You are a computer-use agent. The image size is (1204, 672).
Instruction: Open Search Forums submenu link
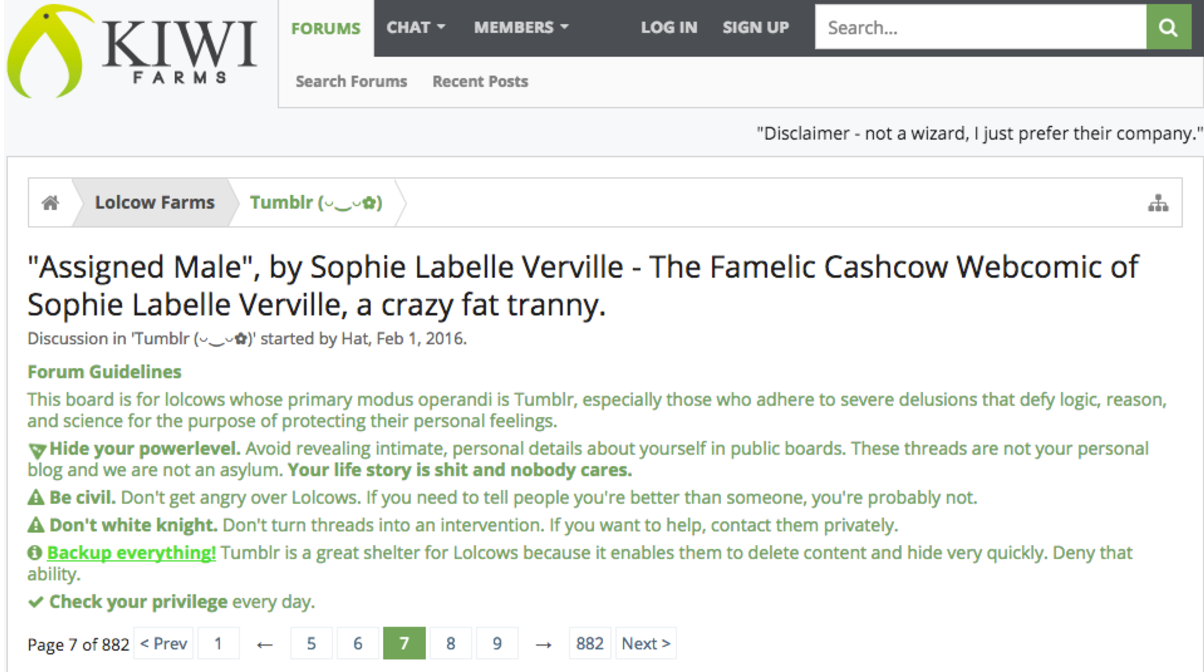[351, 82]
